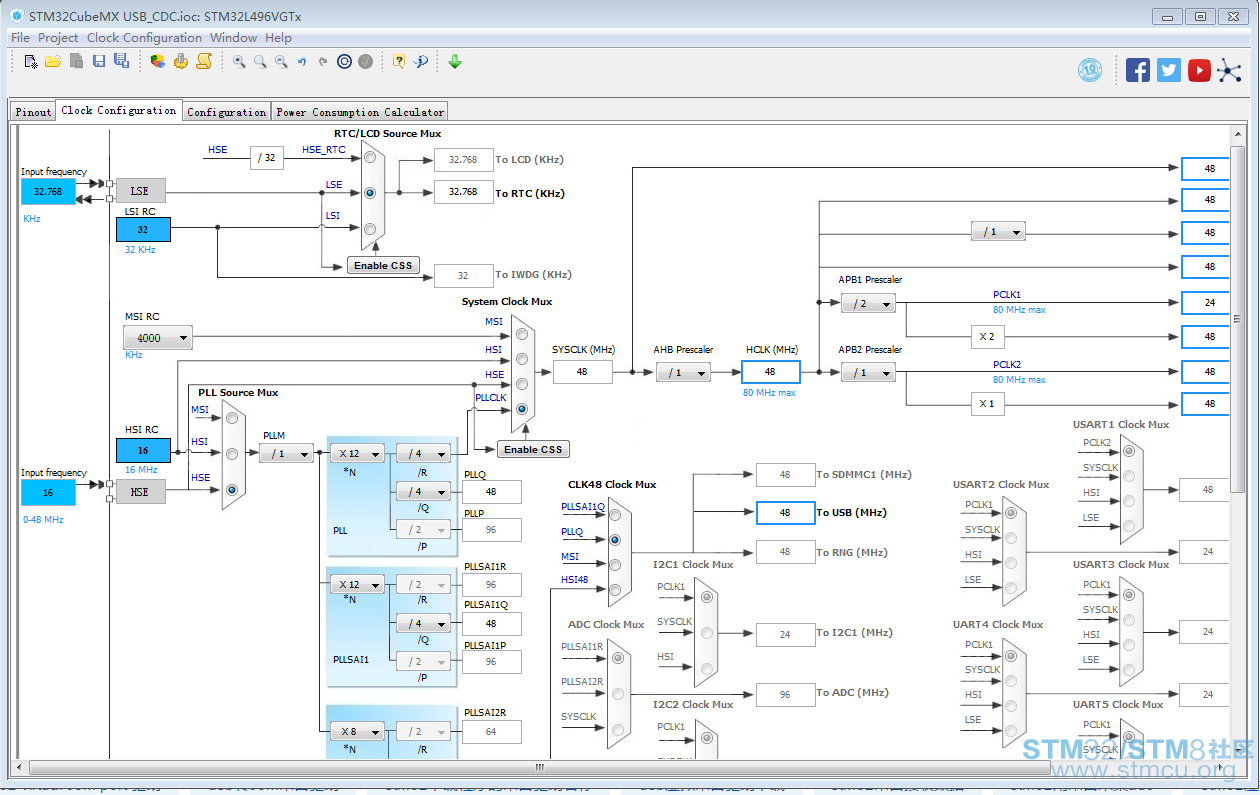The width and height of the screenshot is (1260, 795).
Task: Click Enable CSS under RTC/LCD Source Mux
Action: 384,265
